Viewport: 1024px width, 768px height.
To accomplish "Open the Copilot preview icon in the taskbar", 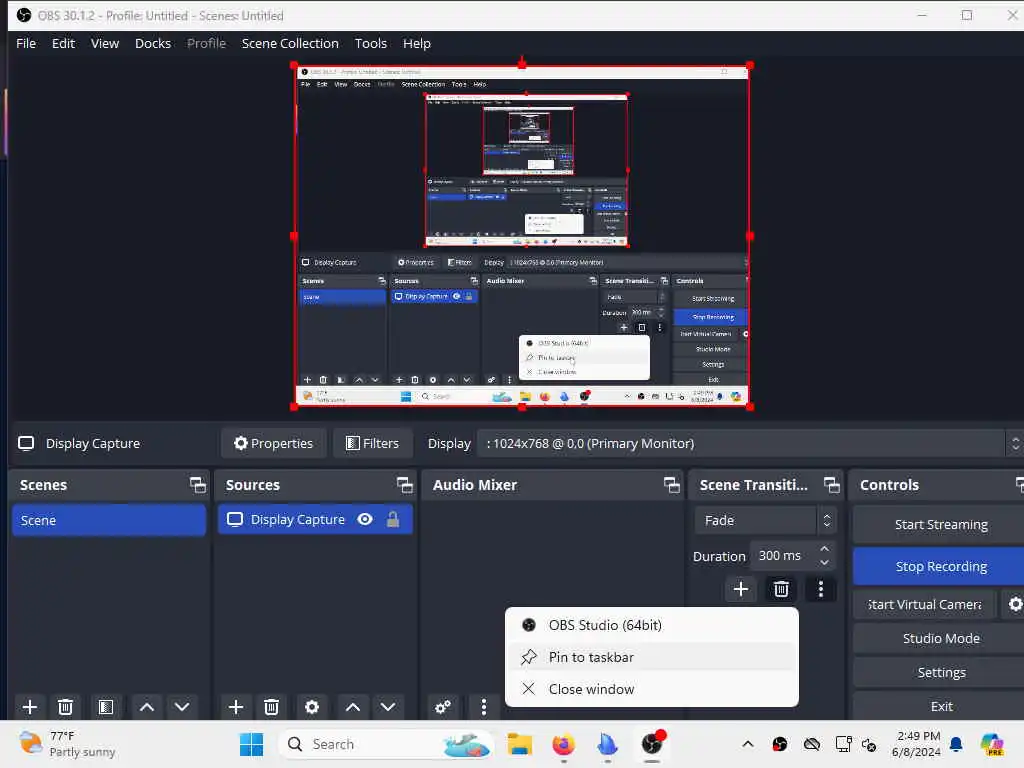I will coord(992,744).
